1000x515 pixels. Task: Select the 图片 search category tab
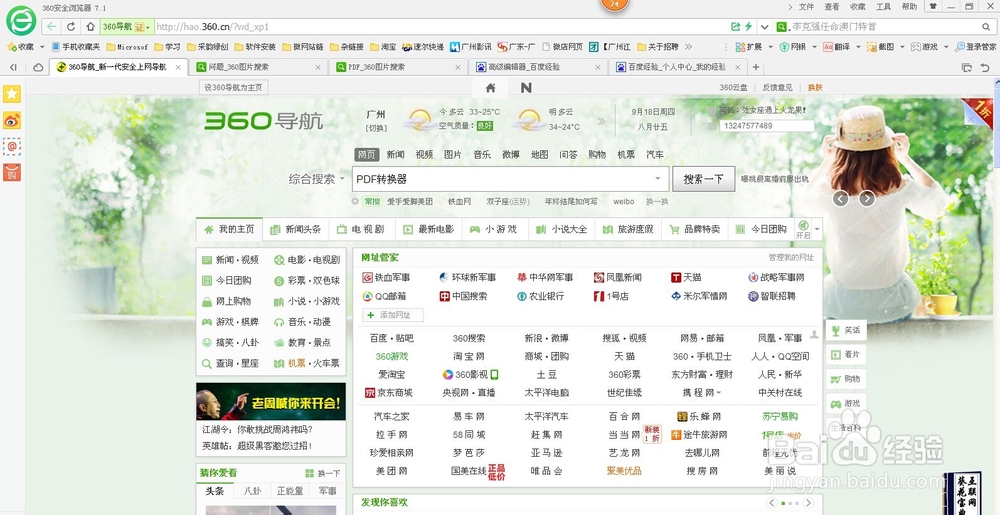coord(452,154)
